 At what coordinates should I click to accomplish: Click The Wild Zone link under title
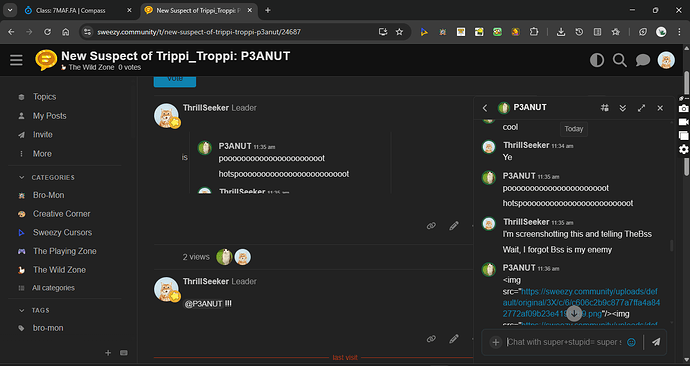click(91, 67)
